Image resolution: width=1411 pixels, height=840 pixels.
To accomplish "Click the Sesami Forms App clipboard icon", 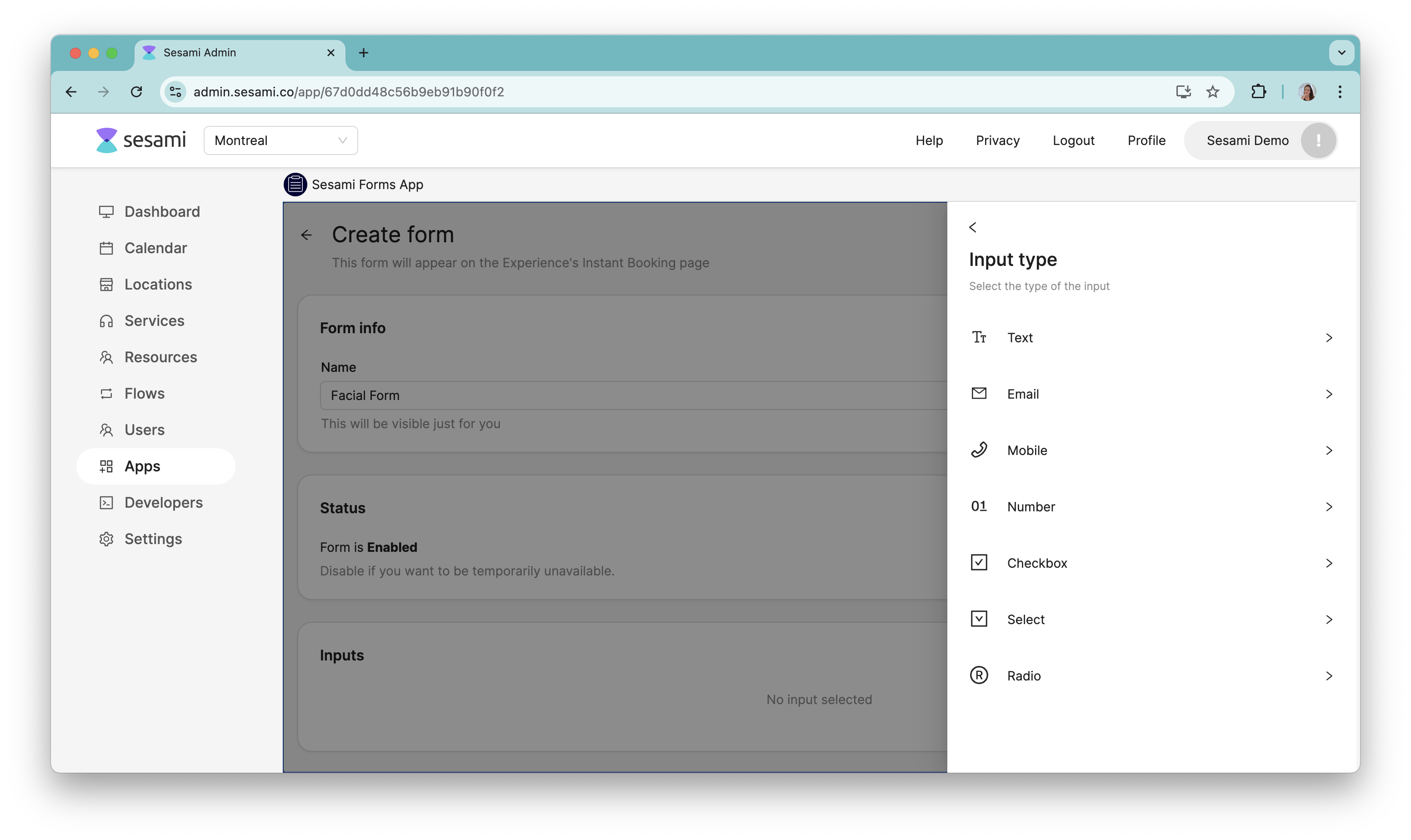I will click(x=295, y=185).
